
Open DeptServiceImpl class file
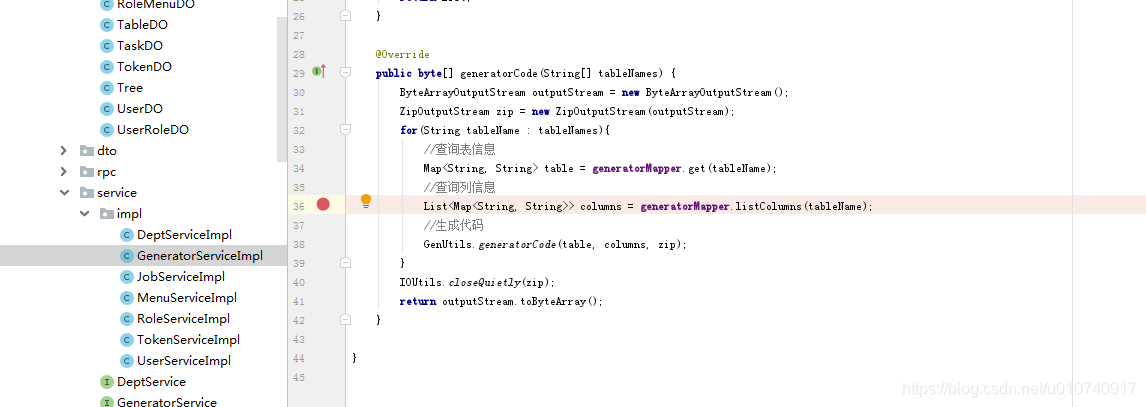coord(184,235)
